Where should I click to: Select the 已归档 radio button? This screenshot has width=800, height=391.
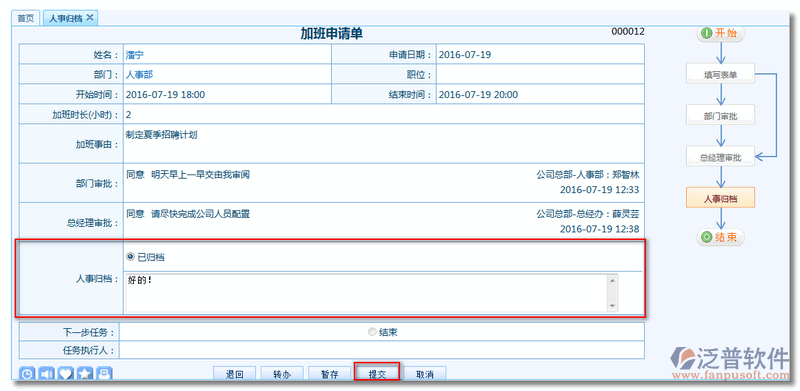tap(130, 257)
